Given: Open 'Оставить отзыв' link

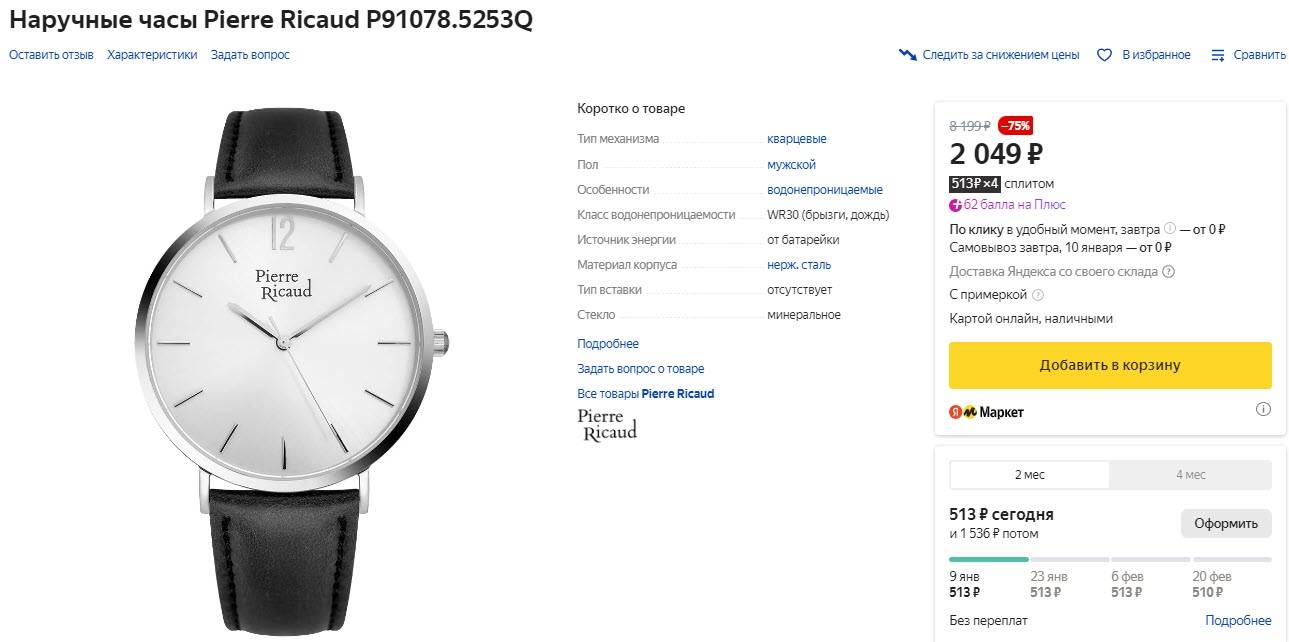Looking at the screenshot, I should click(51, 55).
